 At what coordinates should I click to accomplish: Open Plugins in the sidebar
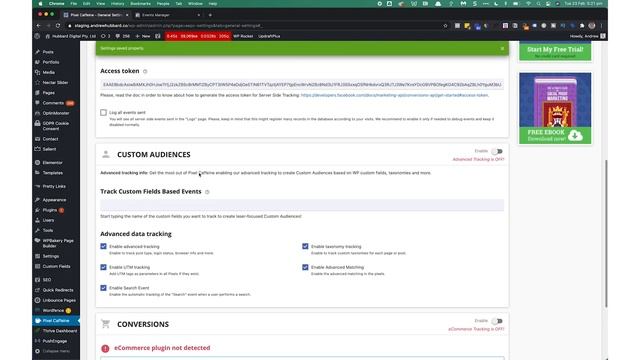coord(50,210)
